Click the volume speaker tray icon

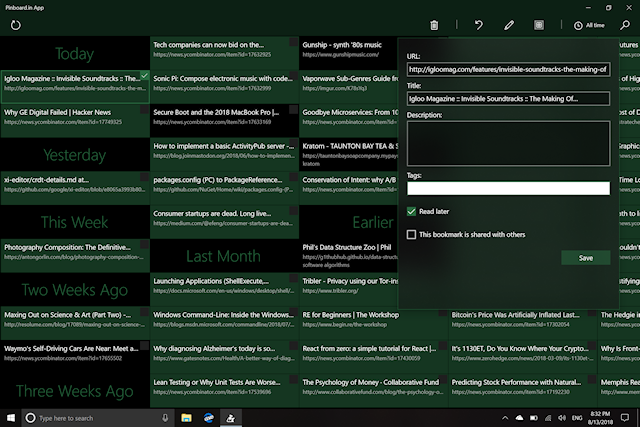click(562, 418)
